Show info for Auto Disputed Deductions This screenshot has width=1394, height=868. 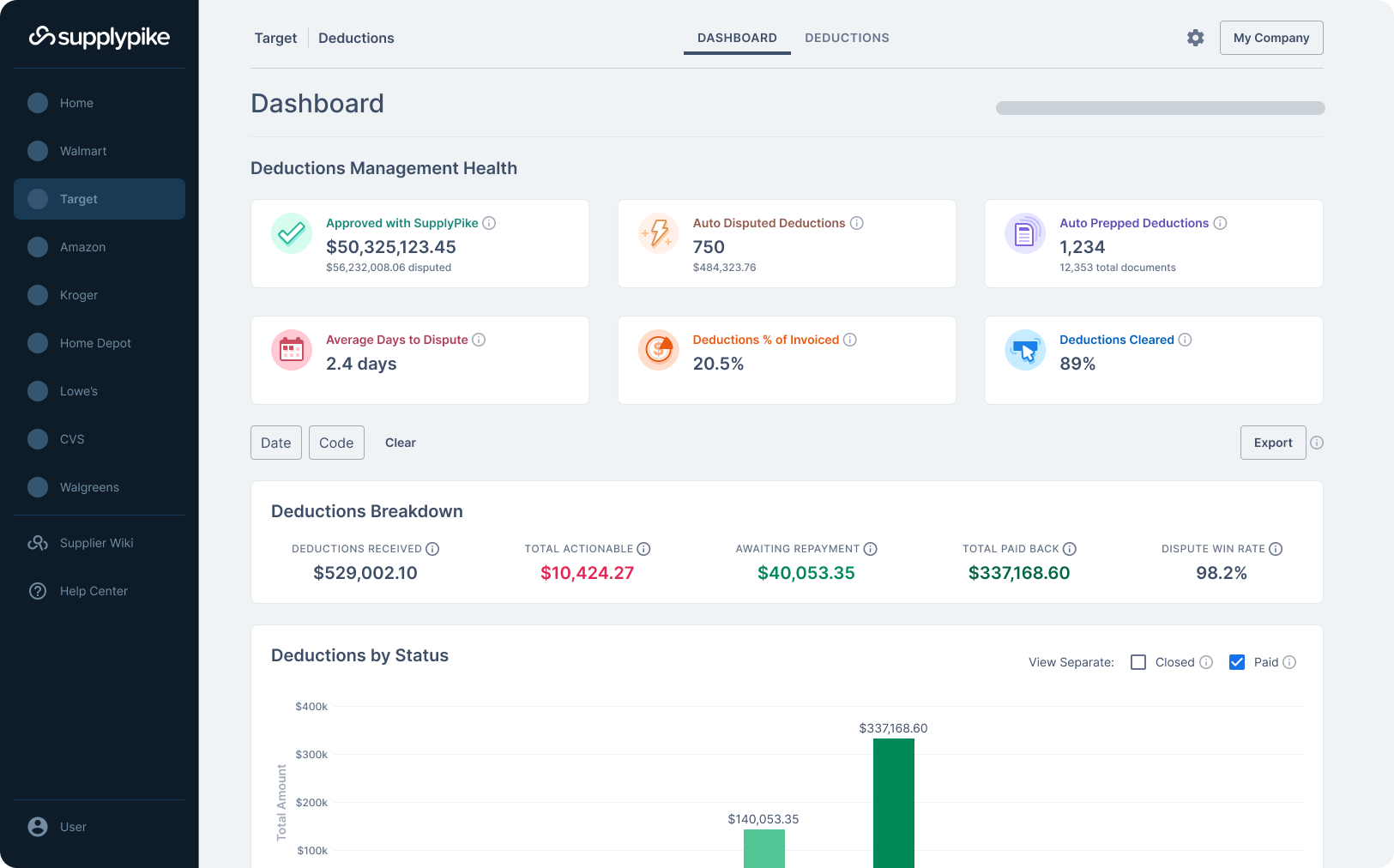click(856, 223)
